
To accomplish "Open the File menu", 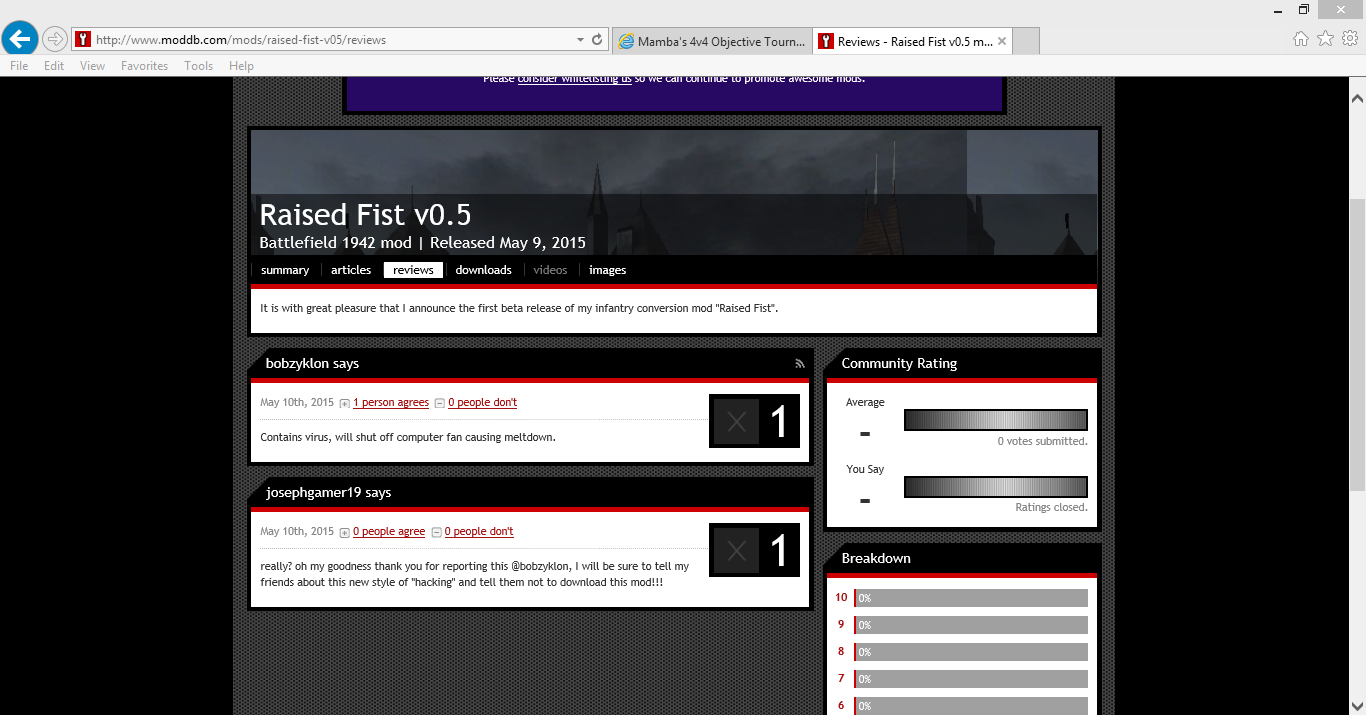I will click(19, 66).
